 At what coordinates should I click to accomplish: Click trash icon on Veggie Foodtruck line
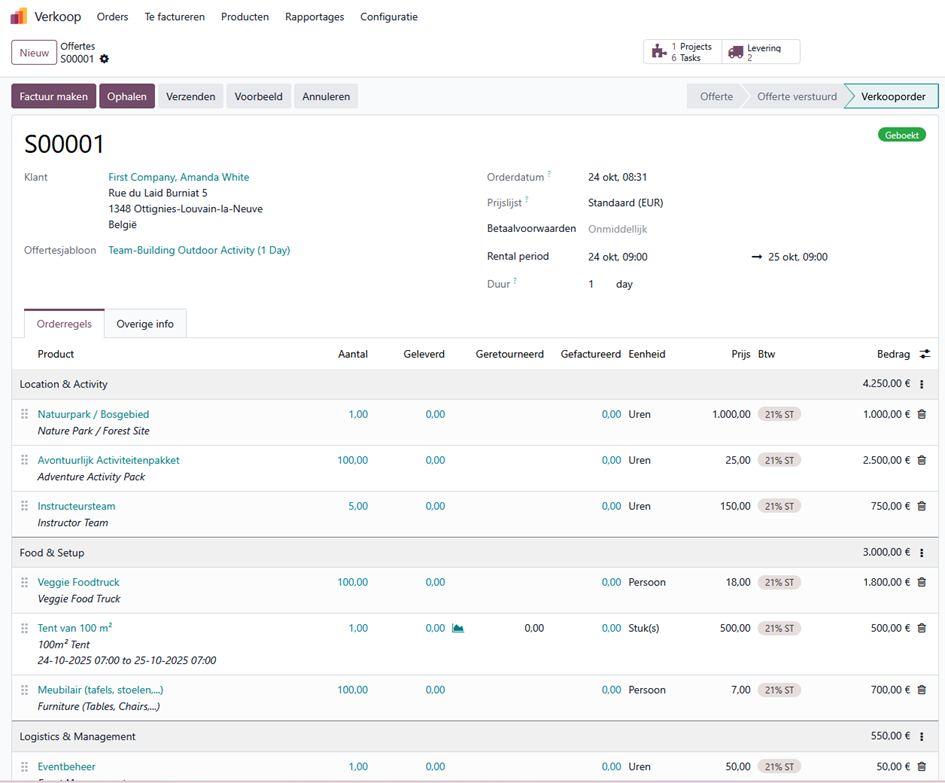921,582
